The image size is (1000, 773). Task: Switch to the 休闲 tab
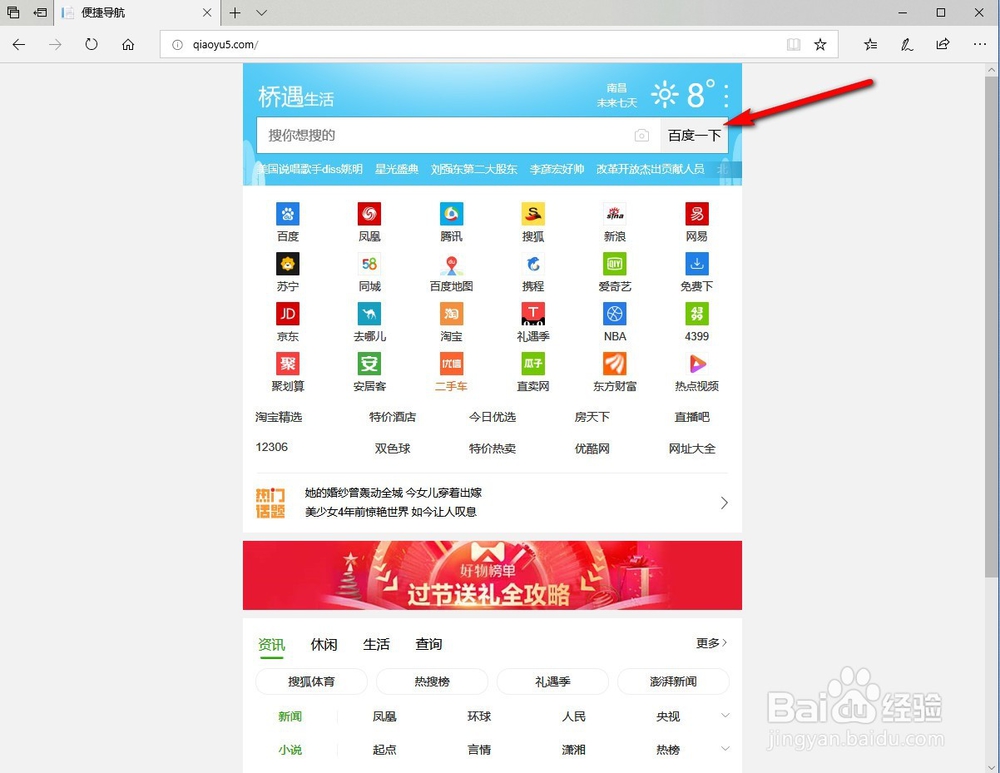click(x=324, y=644)
